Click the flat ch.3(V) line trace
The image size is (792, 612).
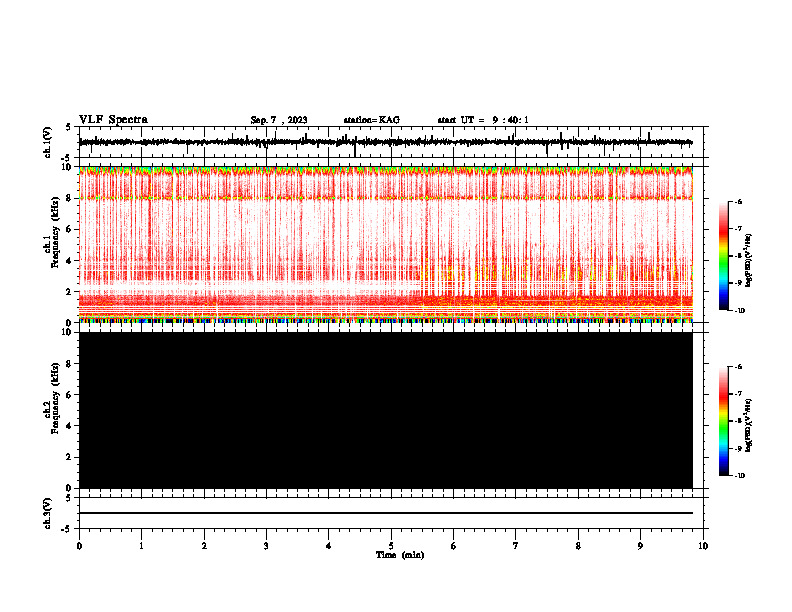386,513
